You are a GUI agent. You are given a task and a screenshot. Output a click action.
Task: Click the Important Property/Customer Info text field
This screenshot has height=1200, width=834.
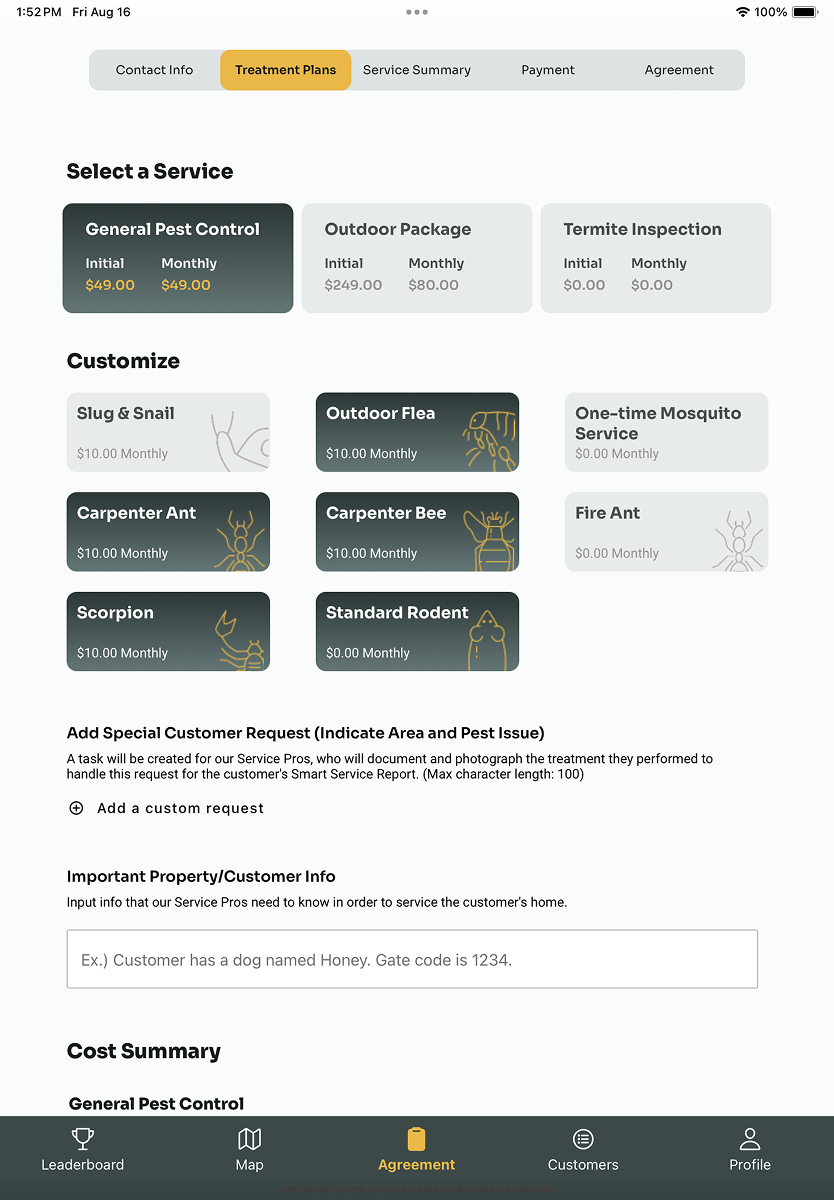pos(412,958)
